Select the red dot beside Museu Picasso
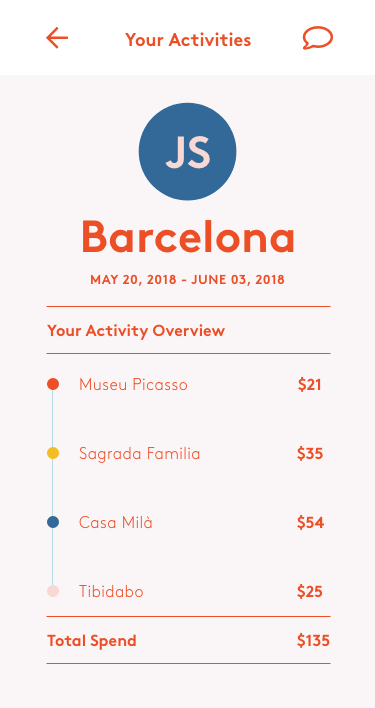This screenshot has height=708, width=375. pos(53,384)
